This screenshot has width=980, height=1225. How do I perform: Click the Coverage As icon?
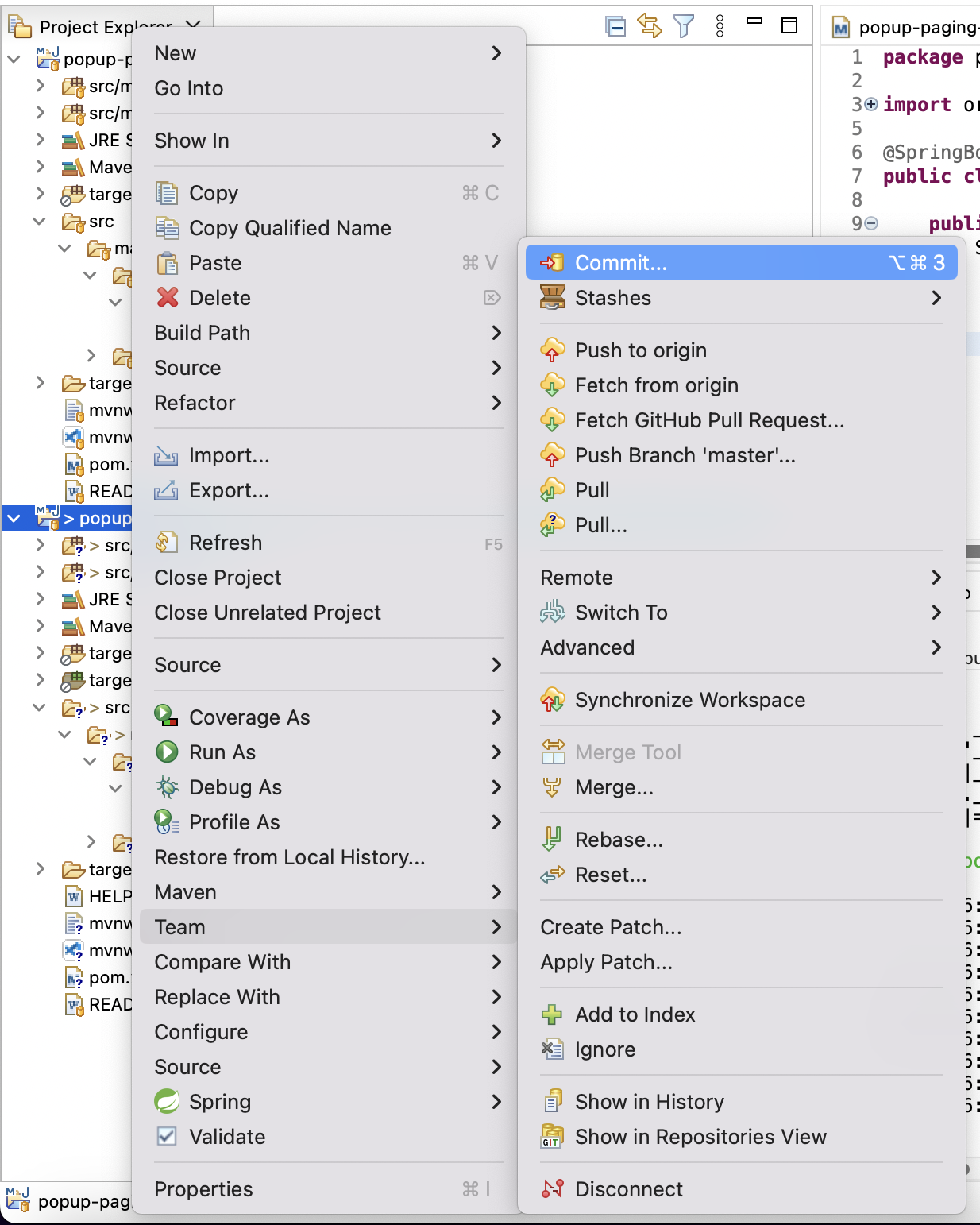[166, 716]
